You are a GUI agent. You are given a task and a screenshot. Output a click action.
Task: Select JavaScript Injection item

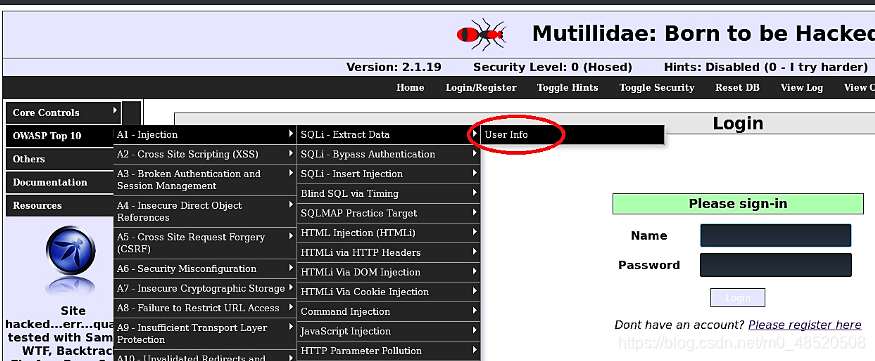389,331
